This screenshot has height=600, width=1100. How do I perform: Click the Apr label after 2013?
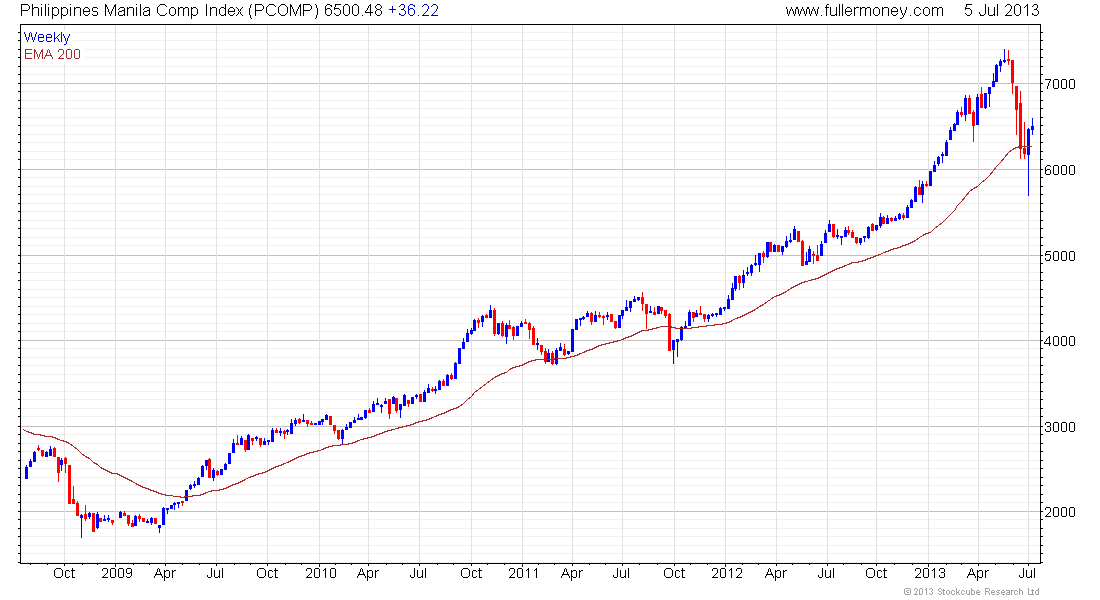(x=978, y=573)
